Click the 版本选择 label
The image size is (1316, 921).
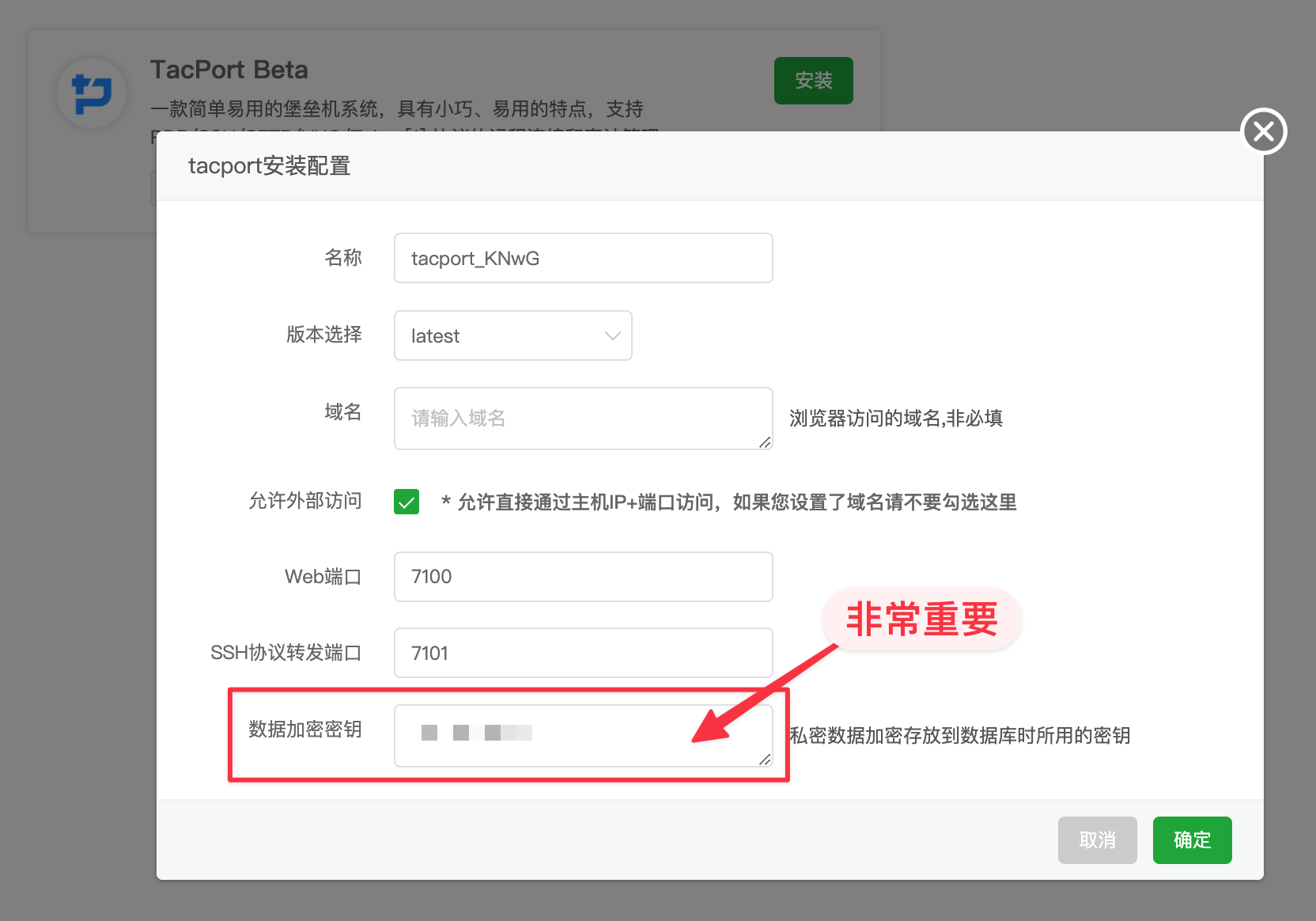pos(324,335)
